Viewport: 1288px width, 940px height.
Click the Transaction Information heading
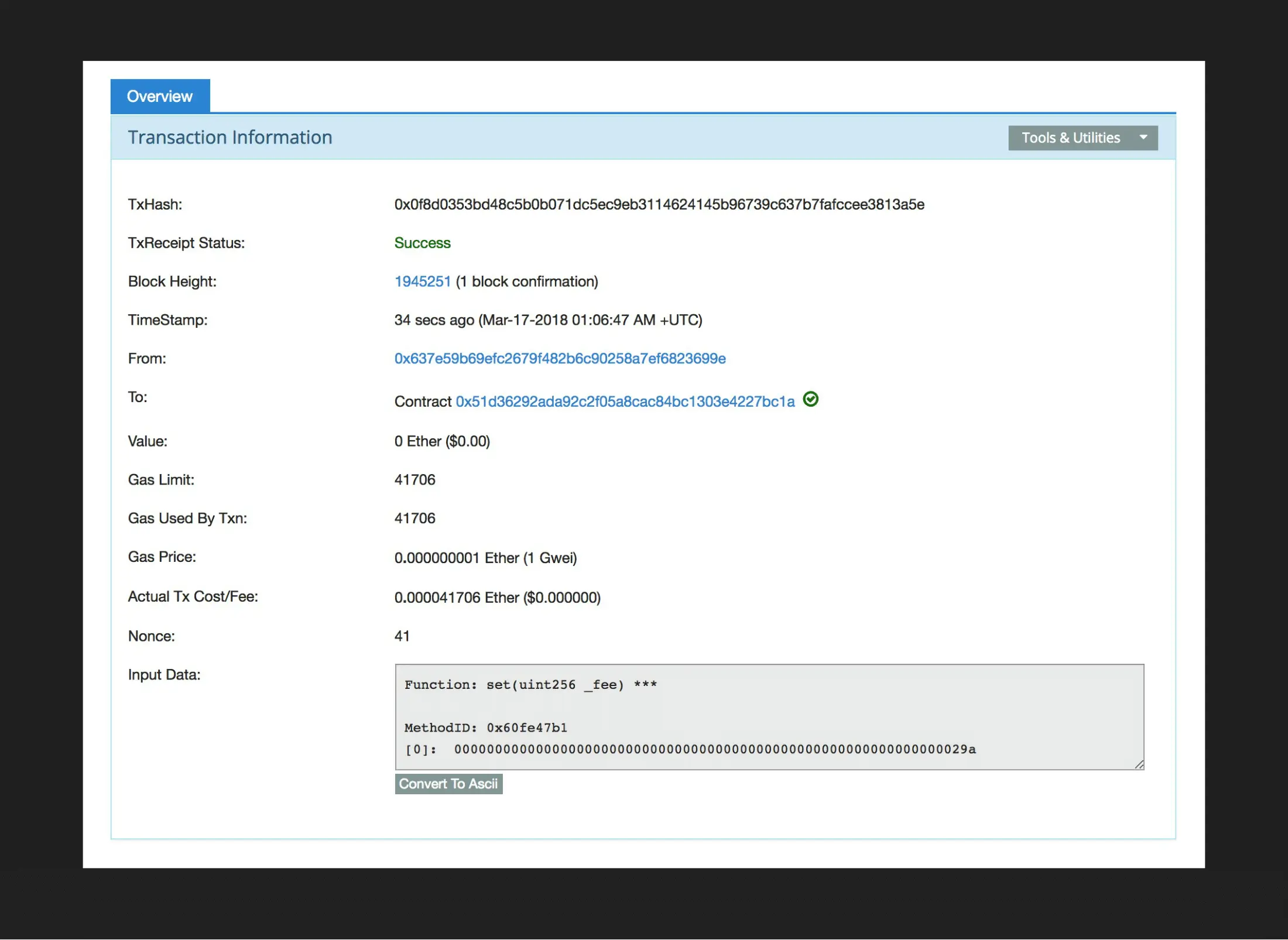230,138
